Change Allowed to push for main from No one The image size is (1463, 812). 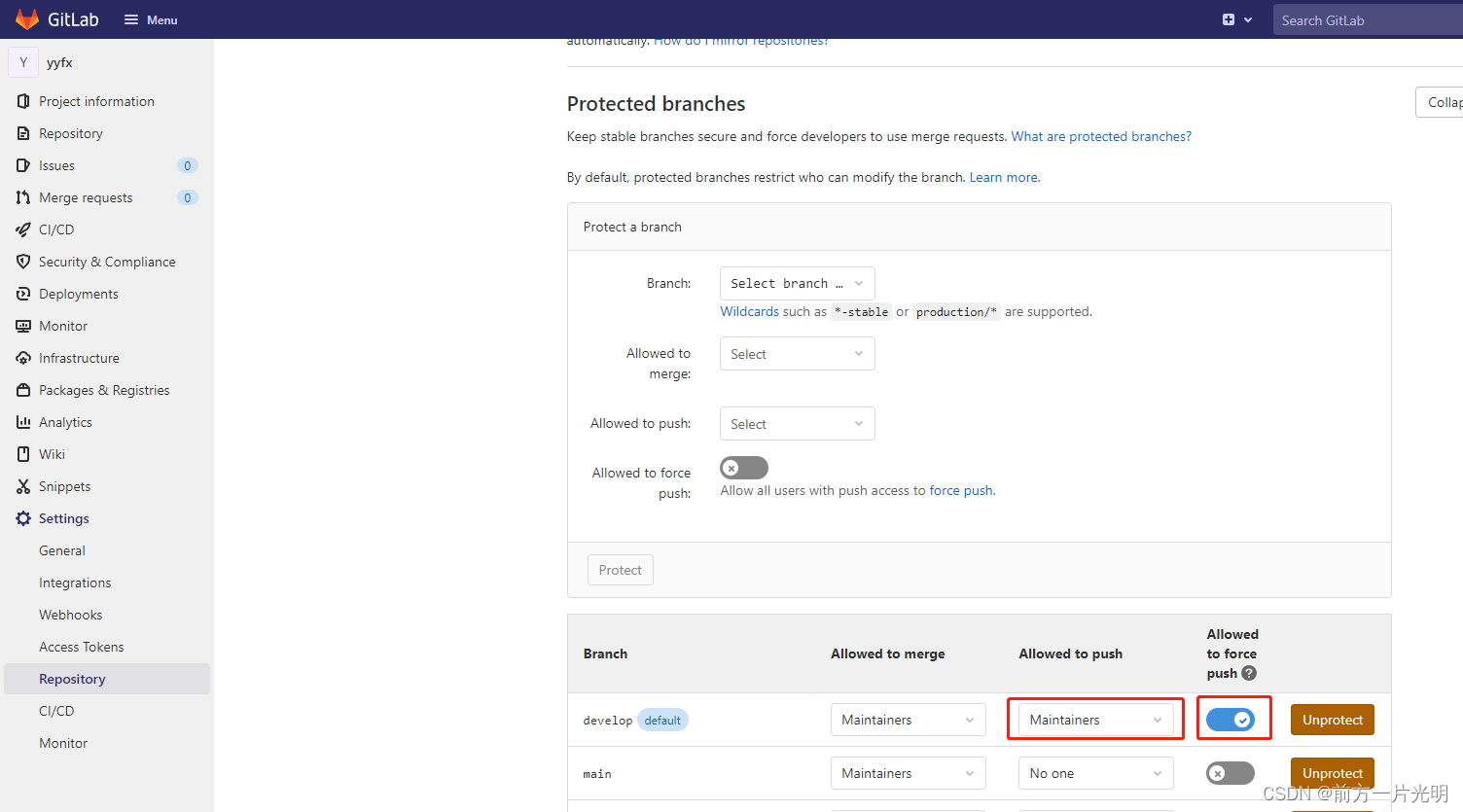[x=1095, y=772]
